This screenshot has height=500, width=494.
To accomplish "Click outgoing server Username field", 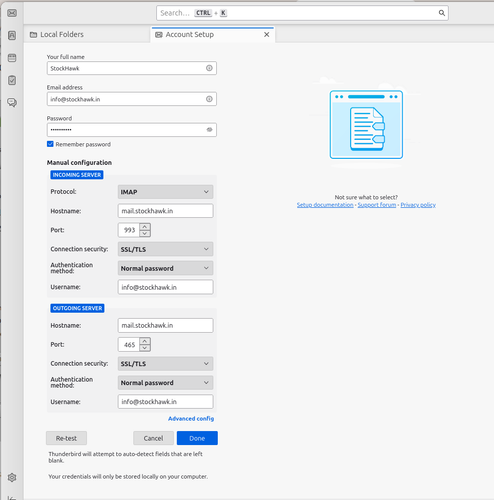I will coord(165,402).
